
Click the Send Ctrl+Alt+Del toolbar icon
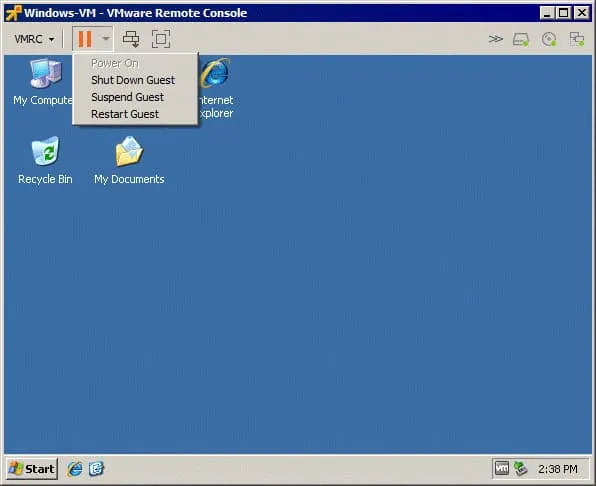(x=131, y=39)
